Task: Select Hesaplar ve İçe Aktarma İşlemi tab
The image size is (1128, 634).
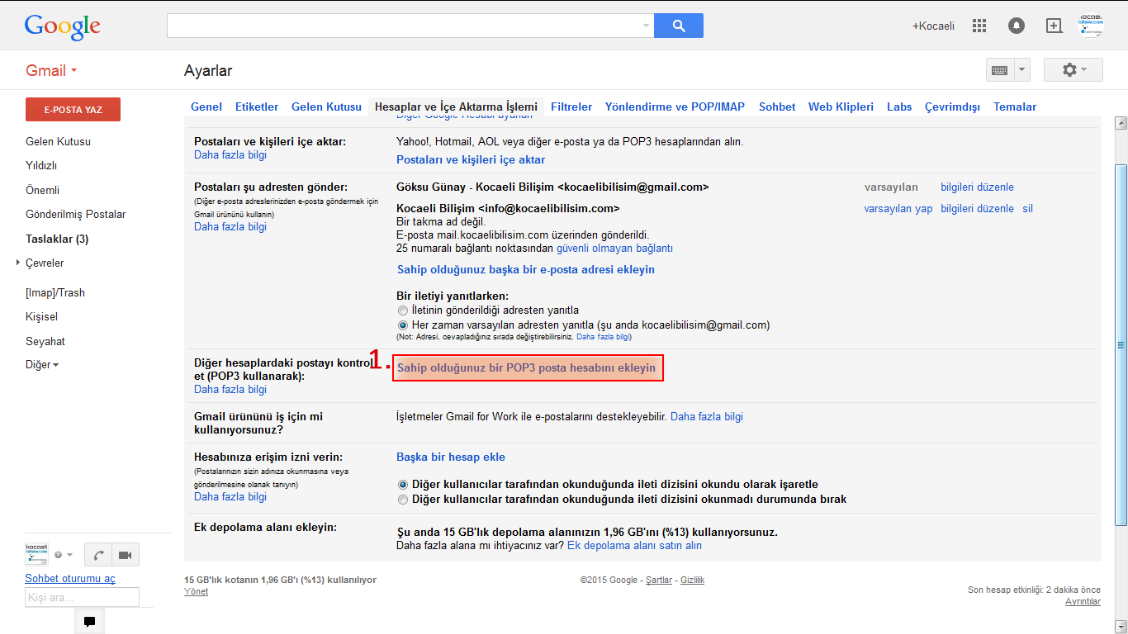Action: [456, 107]
